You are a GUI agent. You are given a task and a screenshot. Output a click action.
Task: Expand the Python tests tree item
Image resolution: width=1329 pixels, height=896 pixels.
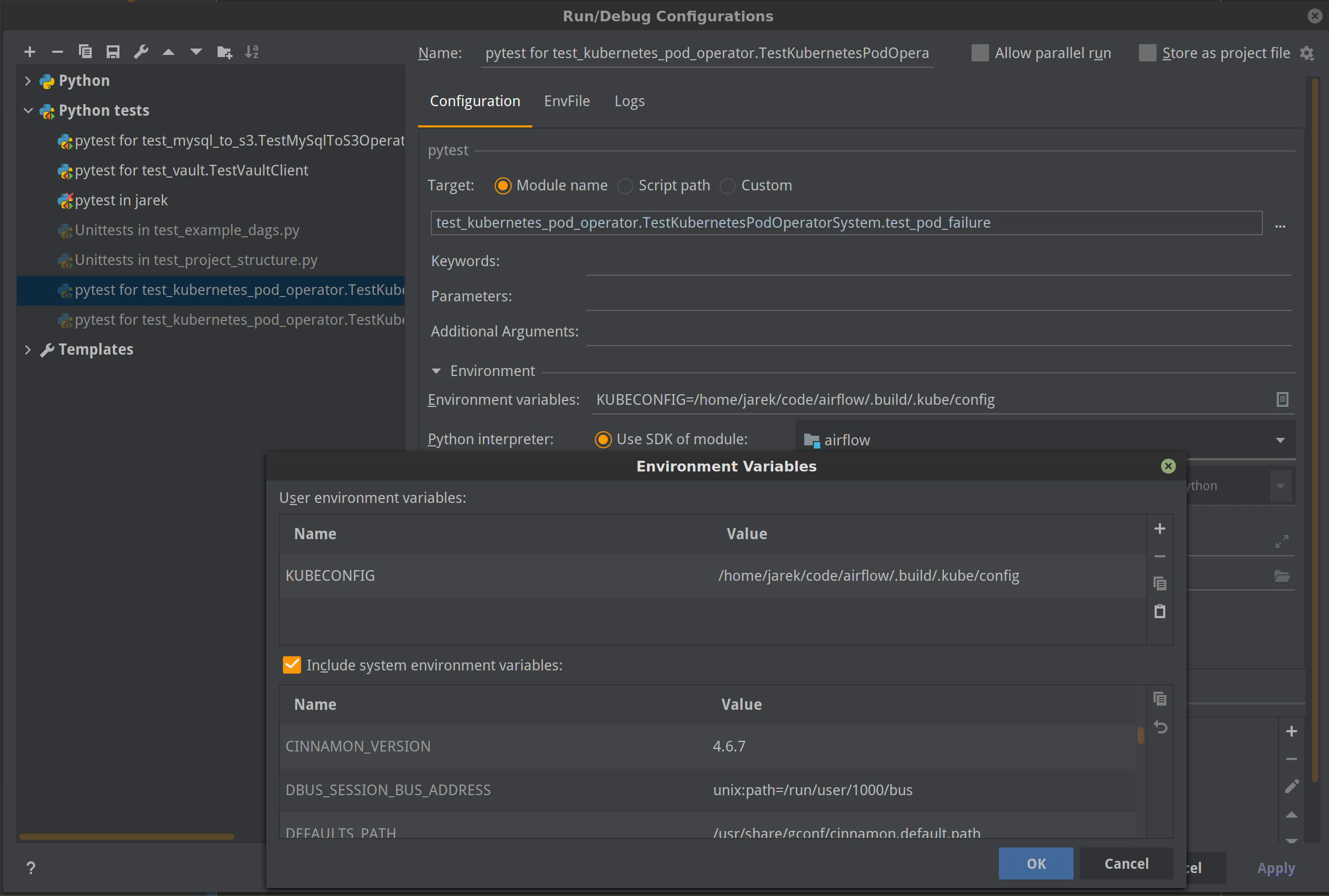tap(28, 110)
